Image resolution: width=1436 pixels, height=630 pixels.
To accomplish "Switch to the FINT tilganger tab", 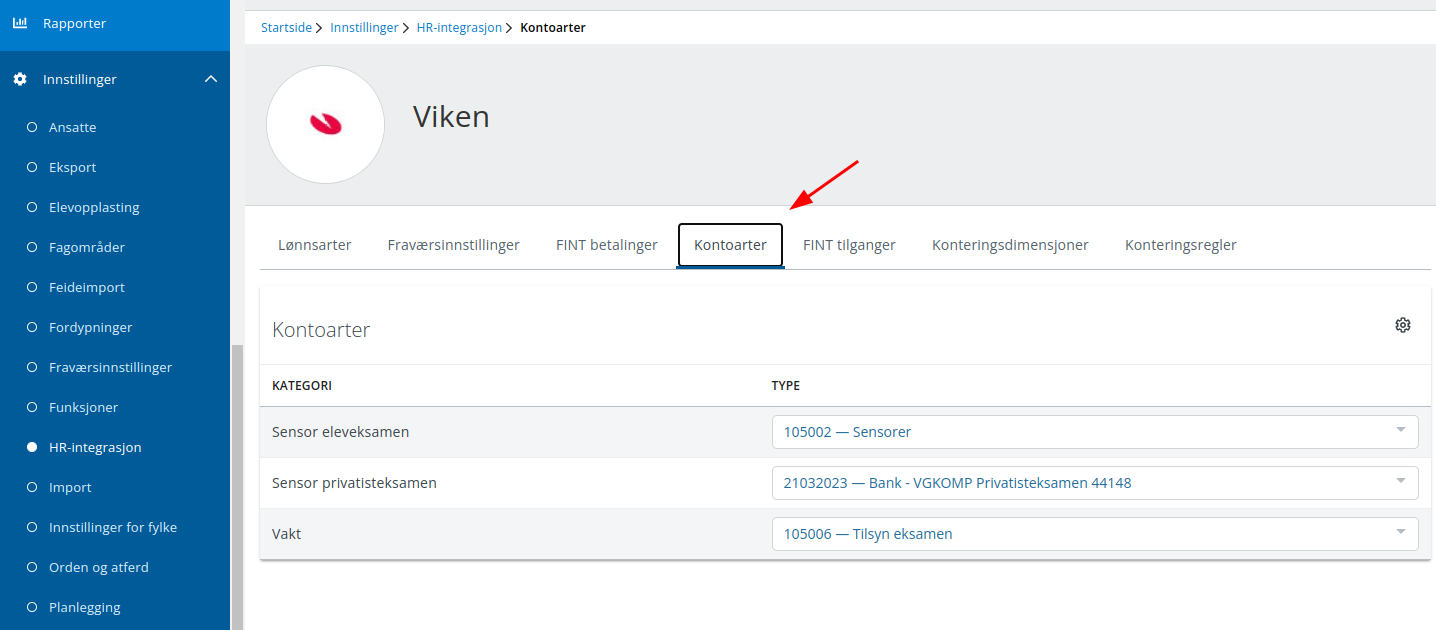I will pos(850,245).
